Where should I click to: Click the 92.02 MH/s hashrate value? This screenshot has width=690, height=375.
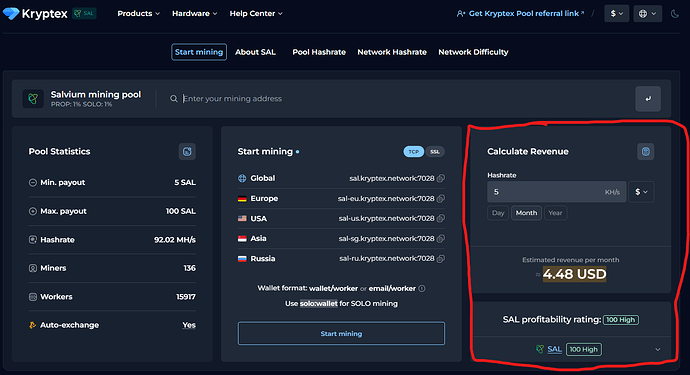(175, 240)
